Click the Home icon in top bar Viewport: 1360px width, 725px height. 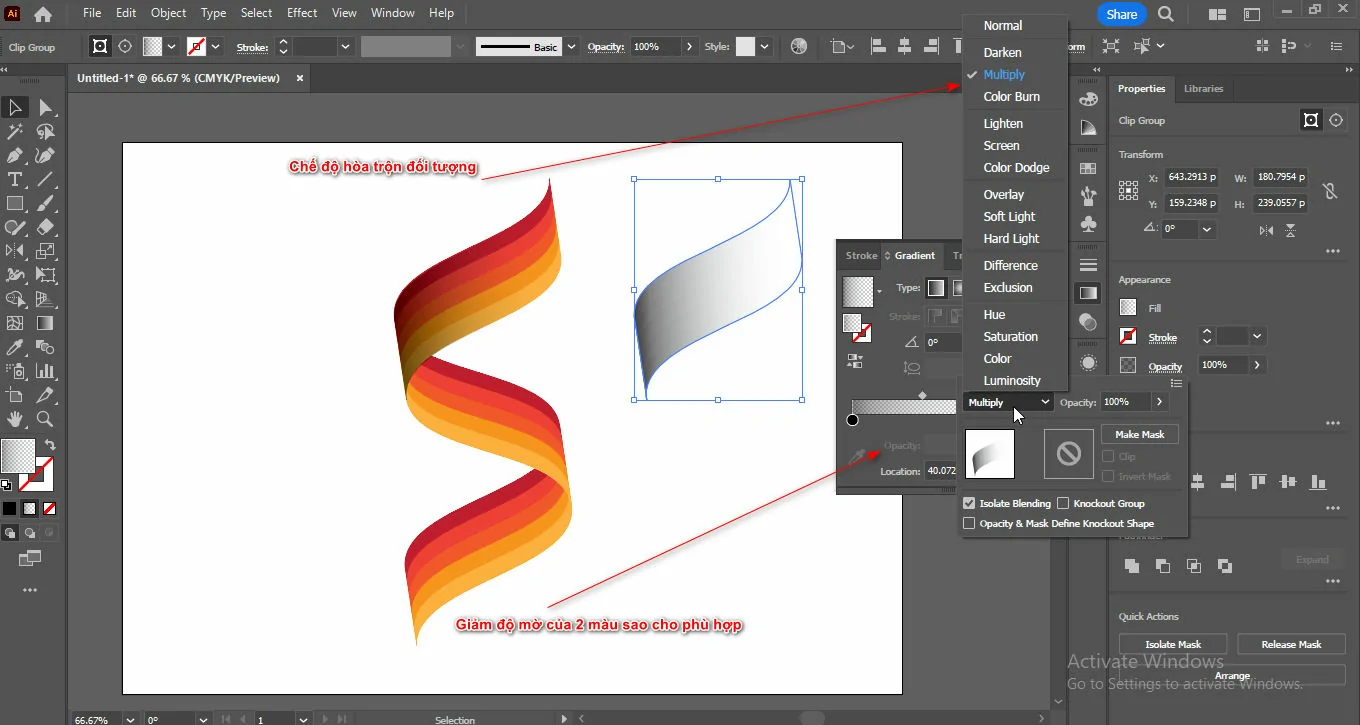[43, 14]
